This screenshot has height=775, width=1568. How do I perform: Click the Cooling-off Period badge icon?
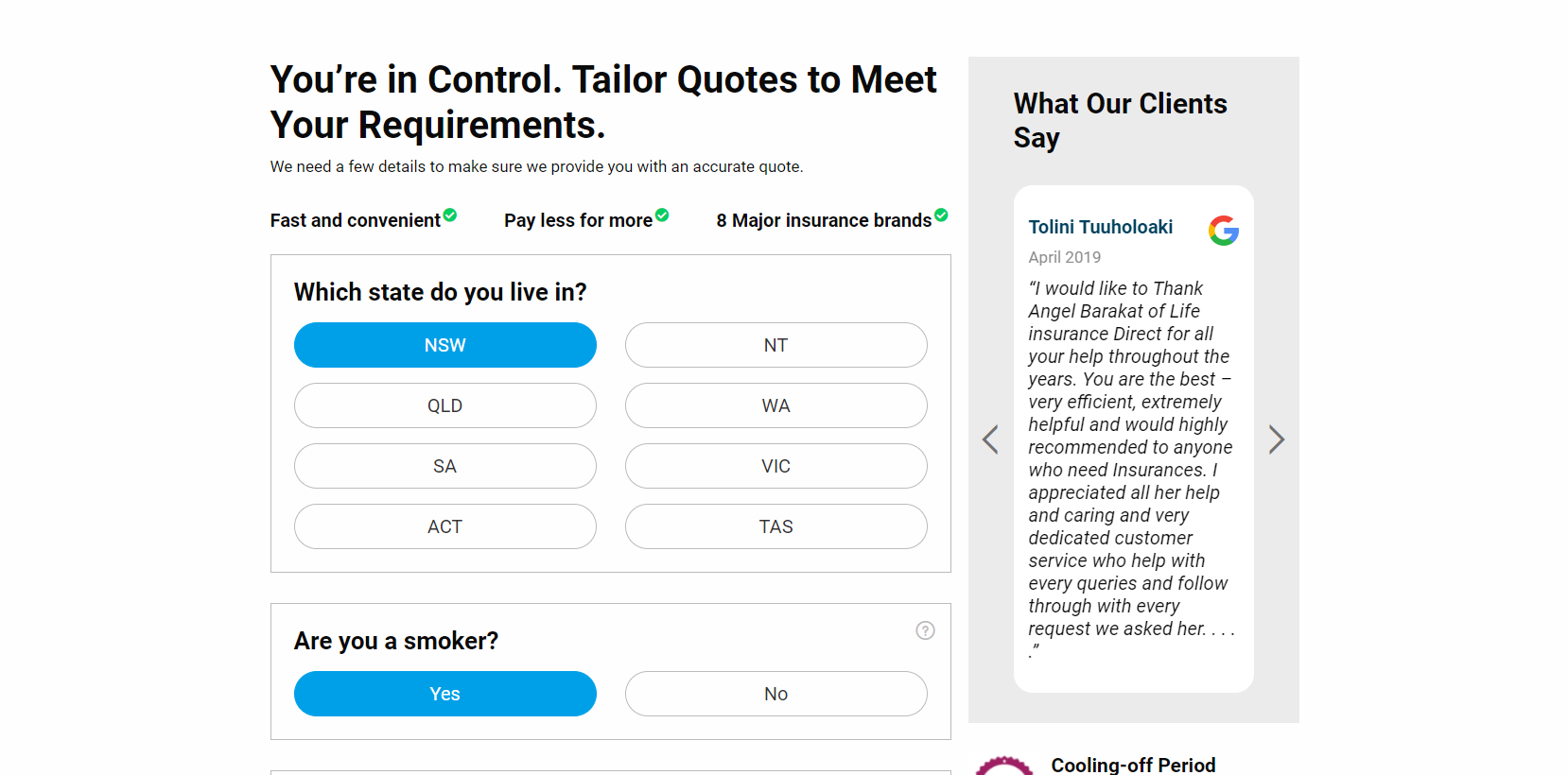click(x=1004, y=766)
